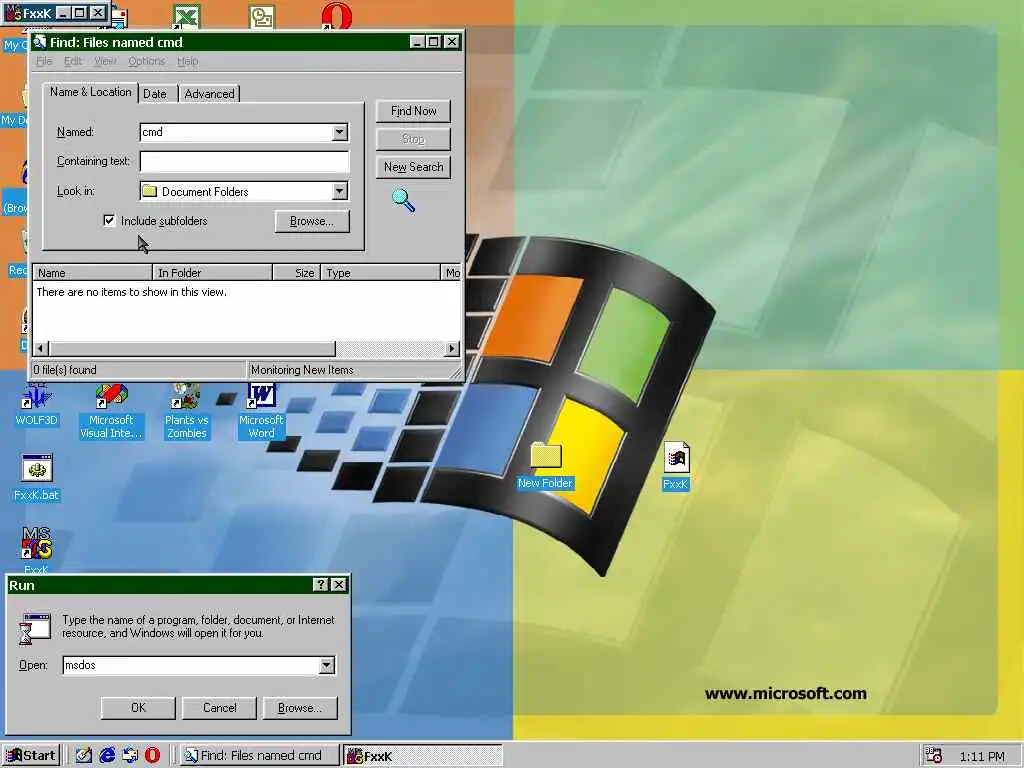Select the Microsoft Visual InterDev desktop icon
The height and width of the screenshot is (768, 1024).
click(111, 410)
